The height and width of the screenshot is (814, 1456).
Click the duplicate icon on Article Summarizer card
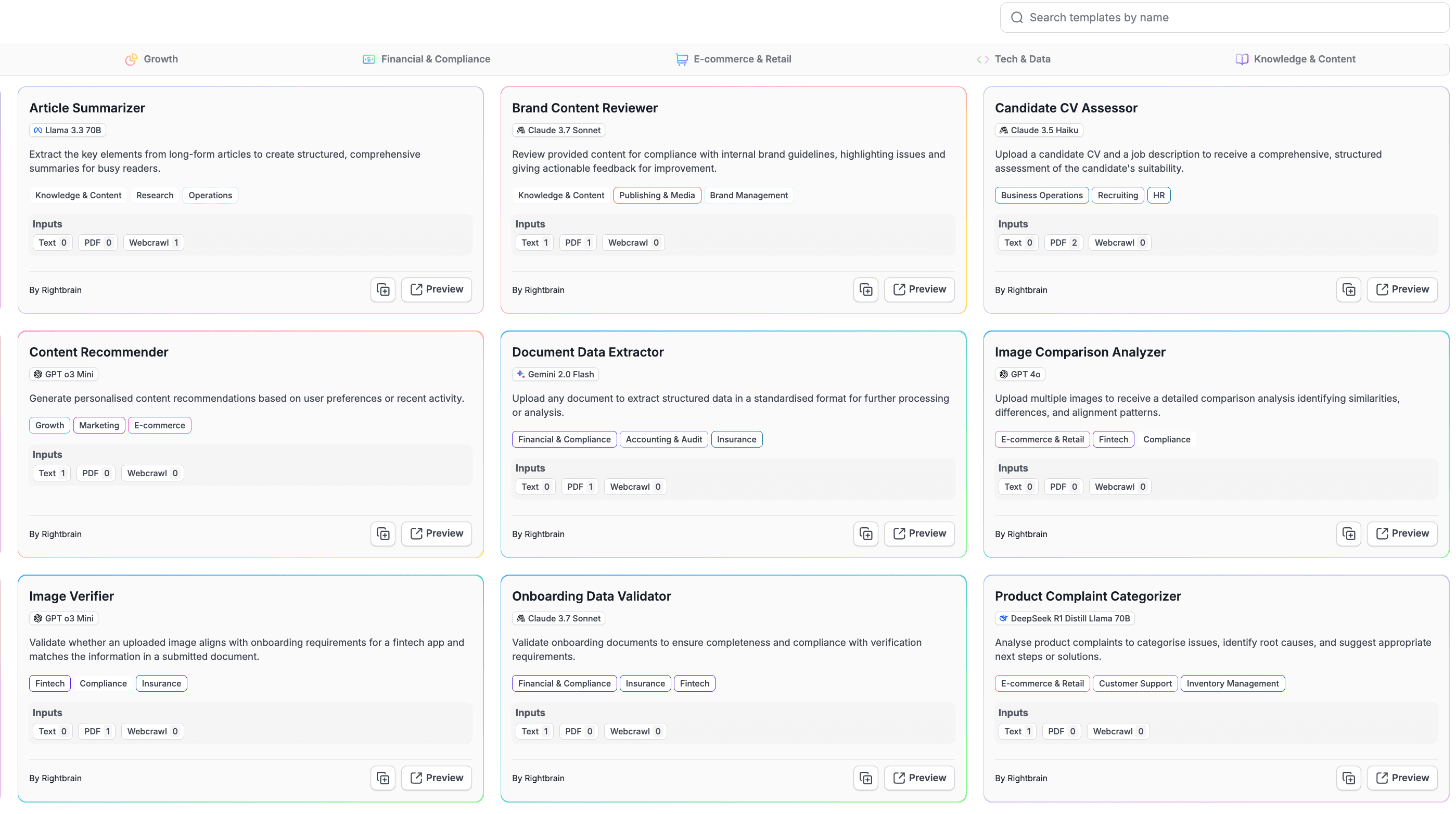(382, 290)
